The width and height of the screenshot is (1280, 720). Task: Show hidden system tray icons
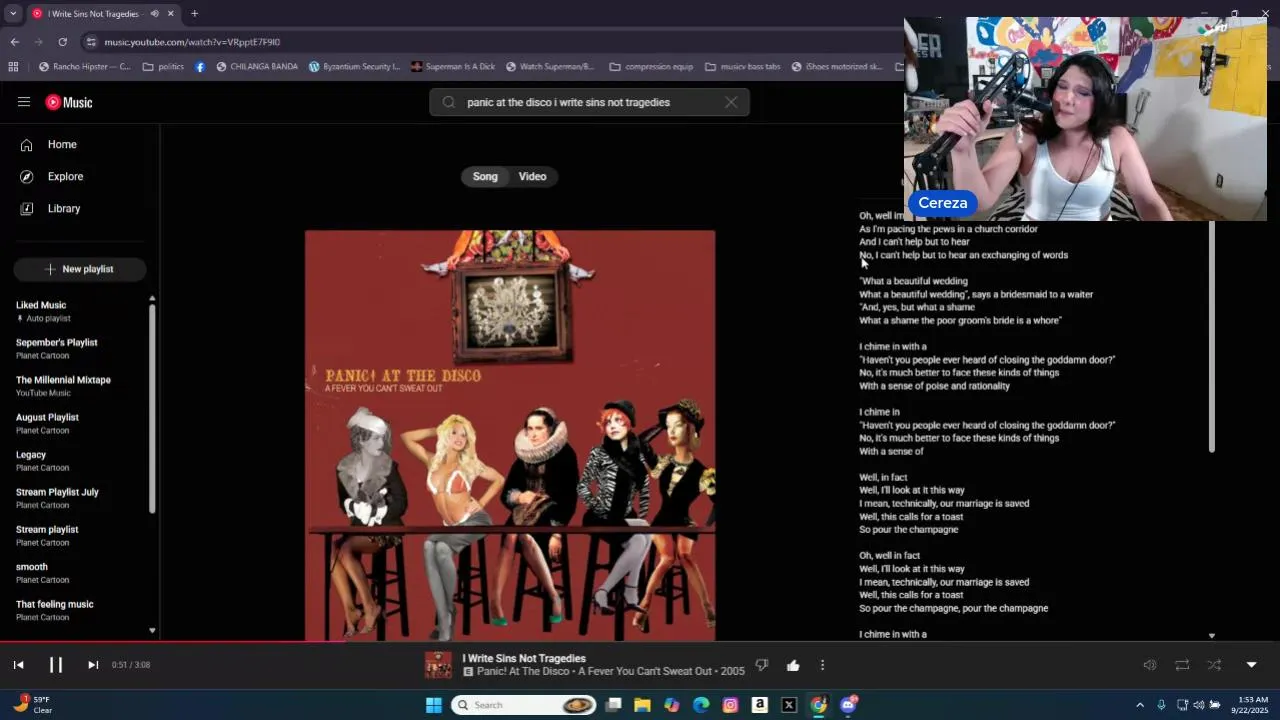[1139, 705]
